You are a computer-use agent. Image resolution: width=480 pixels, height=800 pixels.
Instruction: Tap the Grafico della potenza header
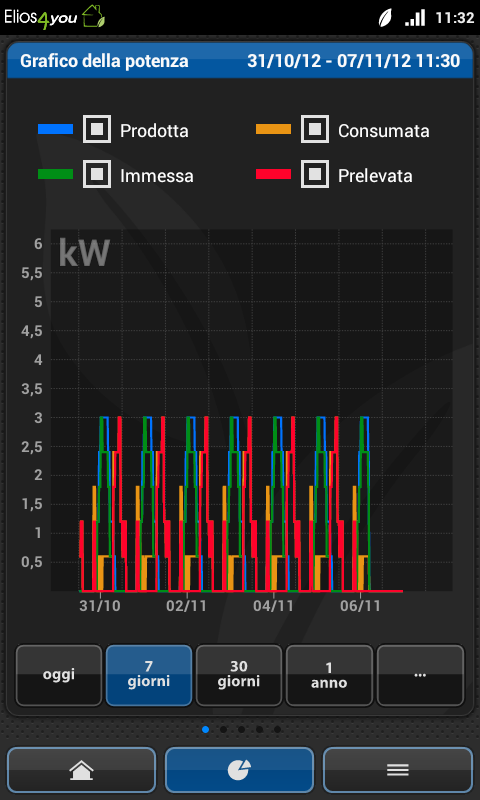click(x=104, y=61)
